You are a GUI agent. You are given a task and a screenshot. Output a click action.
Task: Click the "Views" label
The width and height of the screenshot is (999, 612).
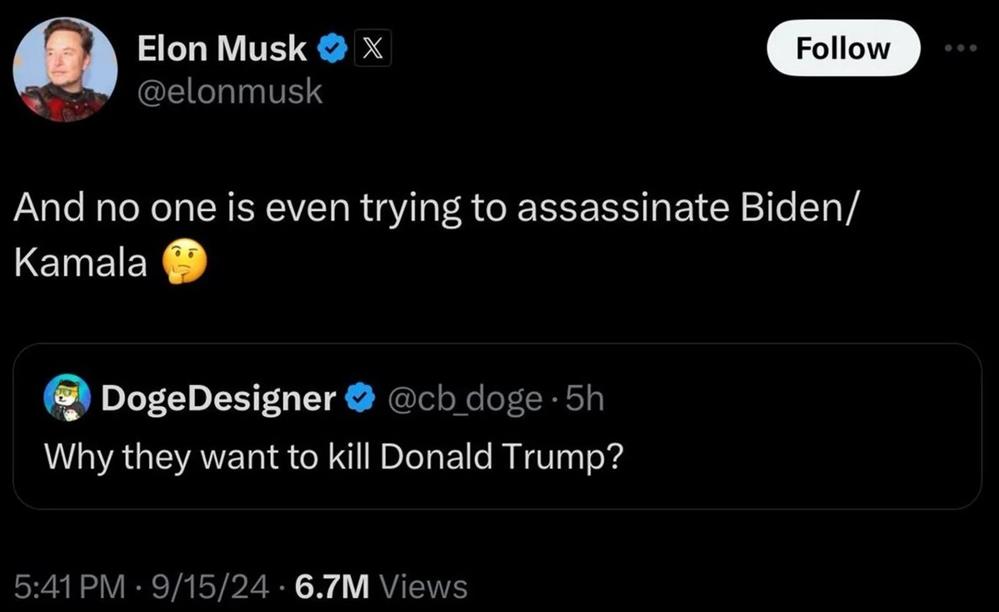[x=425, y=585]
